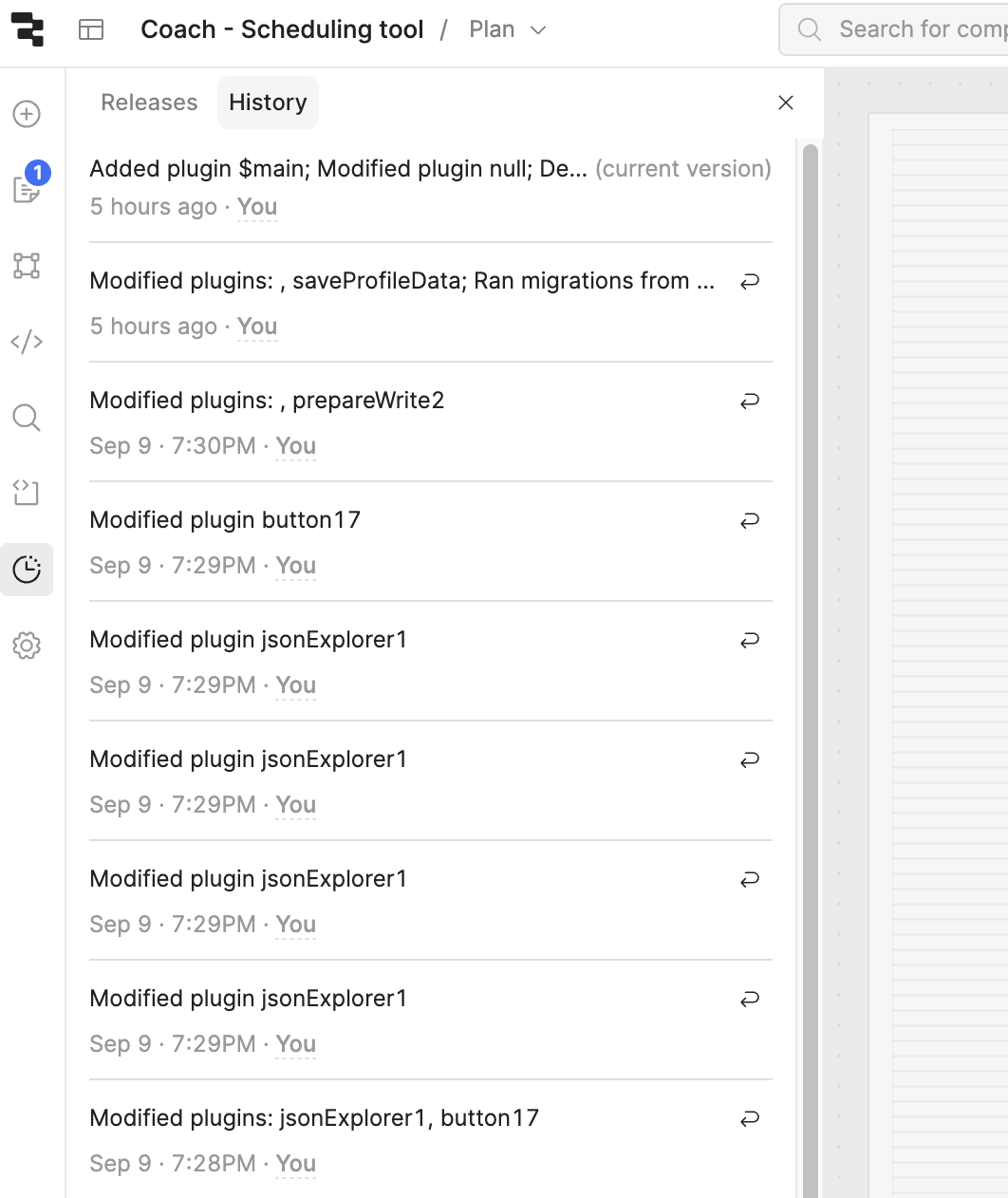This screenshot has width=1008, height=1198.
Task: Revert to the Modified plugin button17 version
Action: [750, 520]
